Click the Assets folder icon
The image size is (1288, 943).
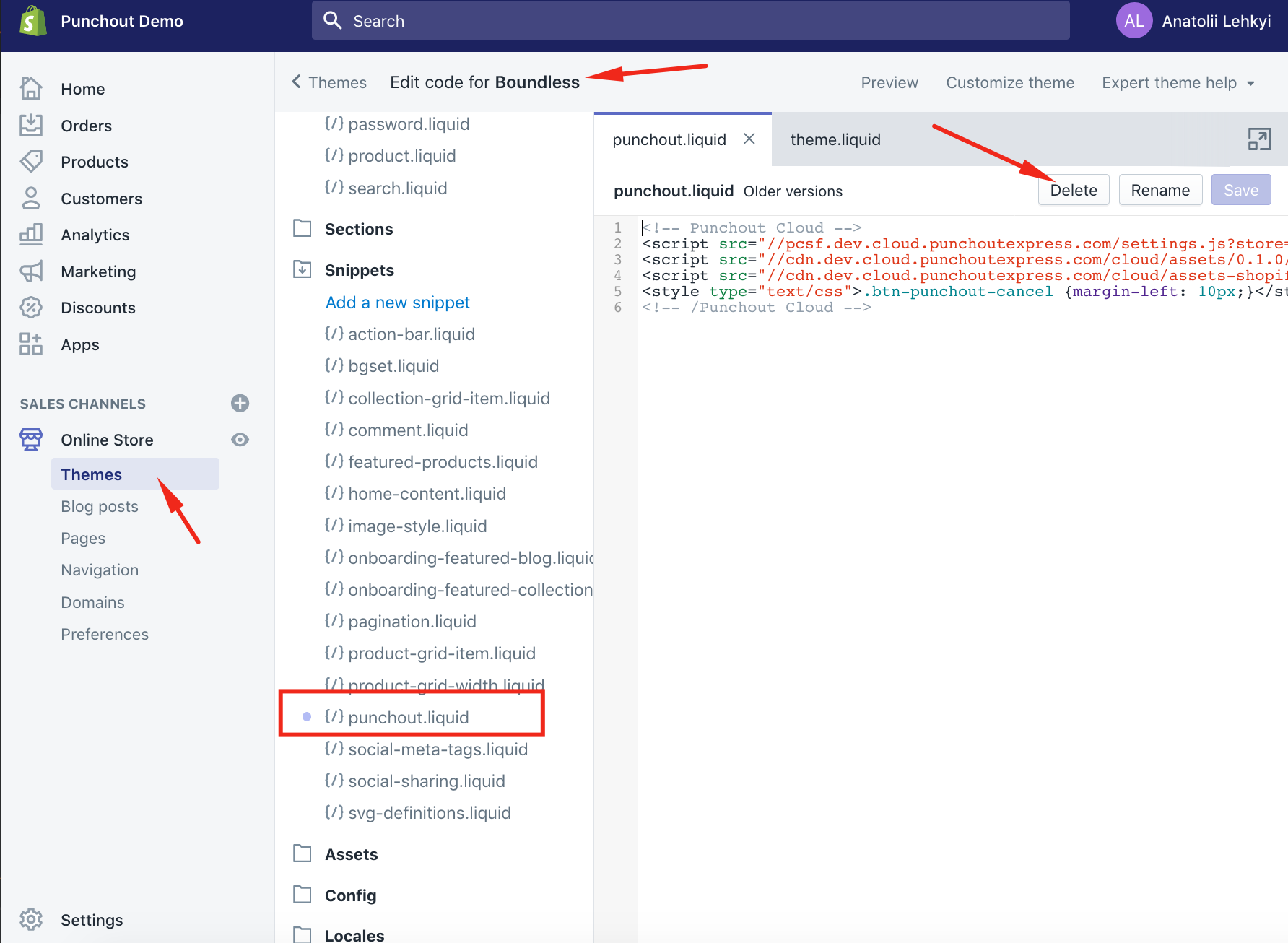tap(303, 853)
